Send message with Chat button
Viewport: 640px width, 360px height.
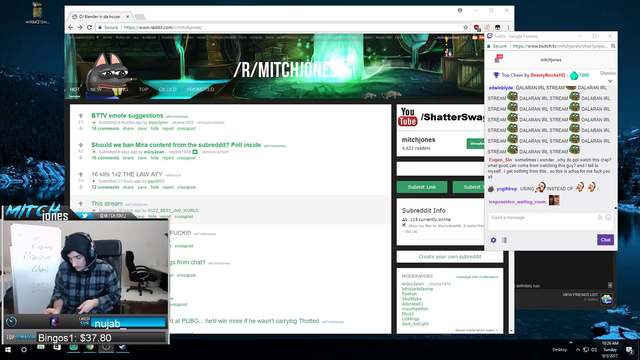pyautogui.click(x=605, y=240)
